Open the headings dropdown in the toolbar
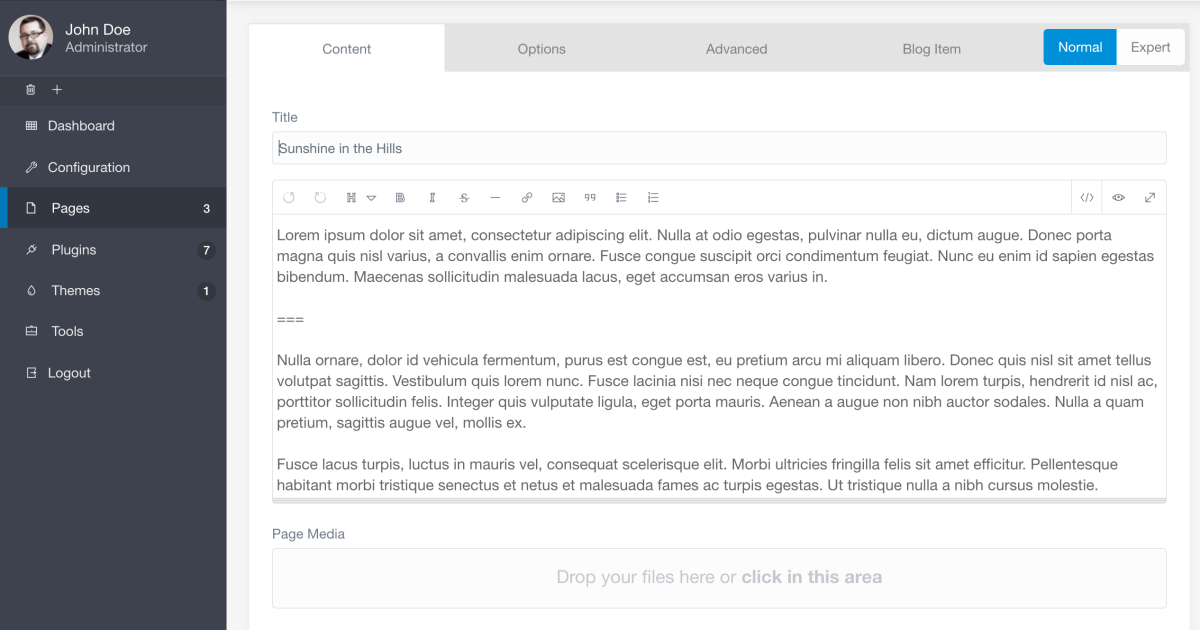This screenshot has height=630, width=1200. point(360,198)
